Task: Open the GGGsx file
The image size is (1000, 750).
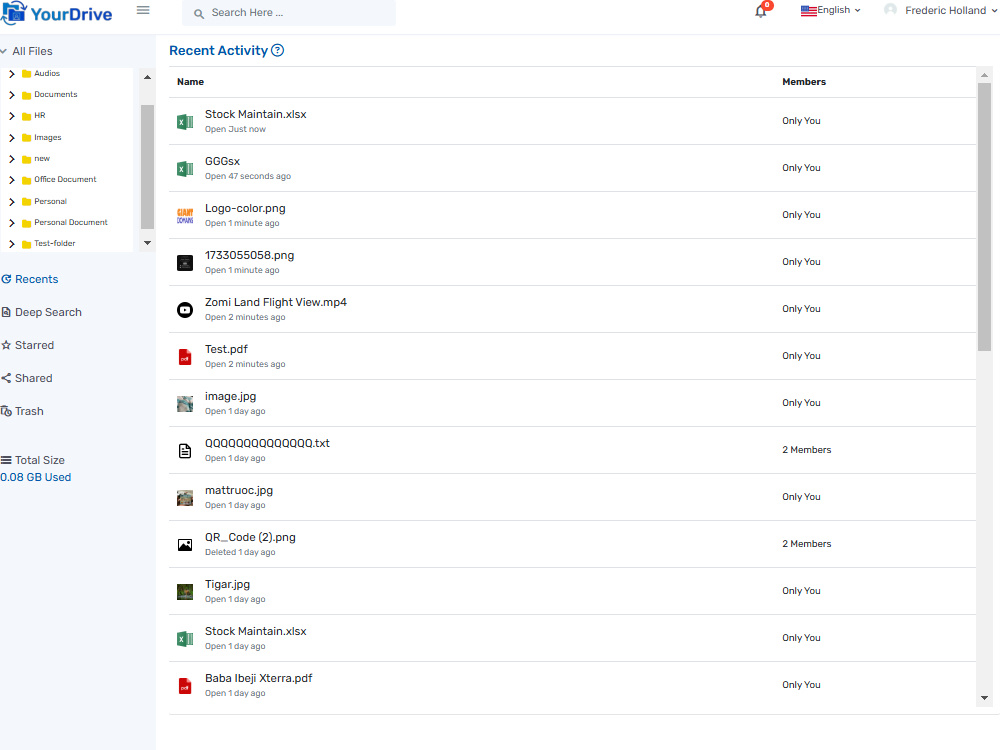Action: 222,161
